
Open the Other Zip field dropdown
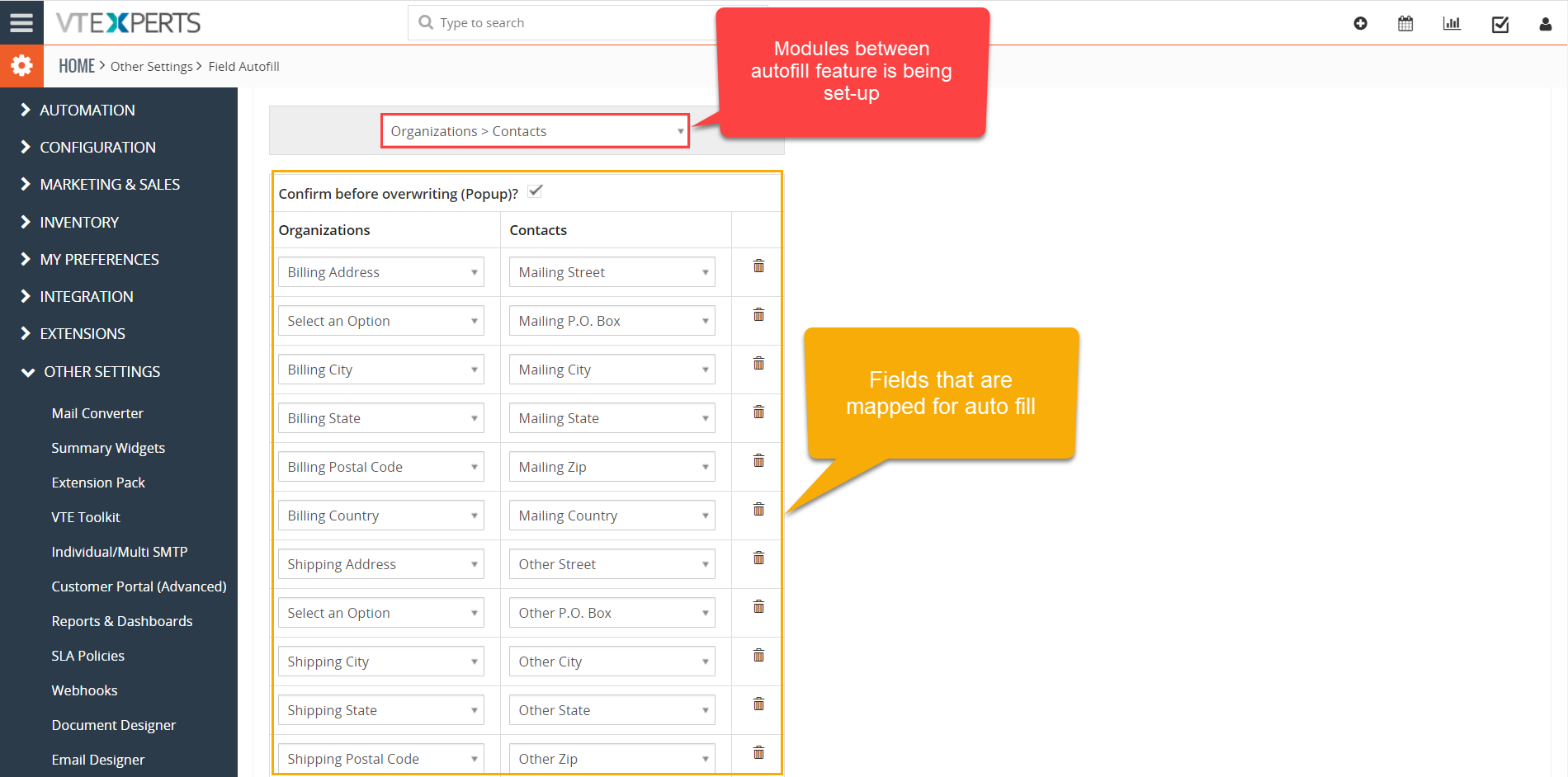click(x=612, y=759)
